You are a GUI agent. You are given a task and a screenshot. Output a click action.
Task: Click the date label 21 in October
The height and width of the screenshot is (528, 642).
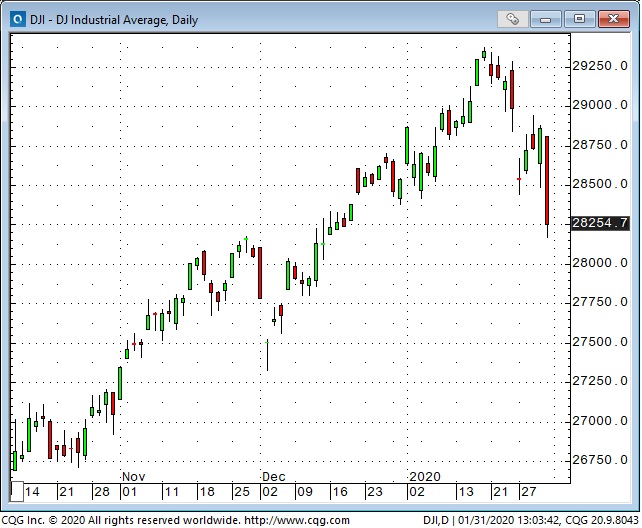(x=67, y=492)
